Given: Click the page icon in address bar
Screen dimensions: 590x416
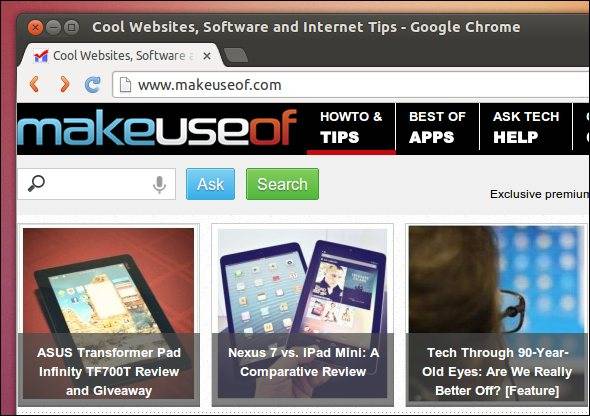Looking at the screenshot, I should tap(125, 85).
